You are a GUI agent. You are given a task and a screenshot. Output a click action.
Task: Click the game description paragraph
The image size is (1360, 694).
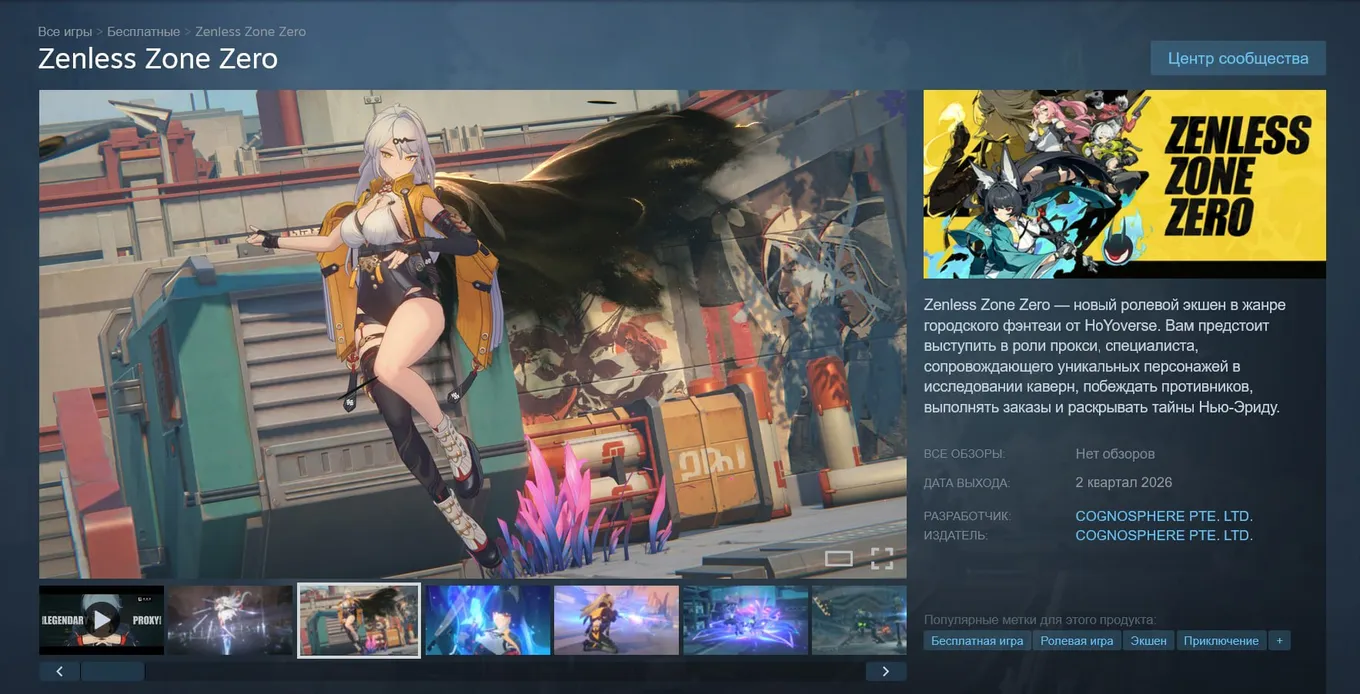click(x=1105, y=356)
